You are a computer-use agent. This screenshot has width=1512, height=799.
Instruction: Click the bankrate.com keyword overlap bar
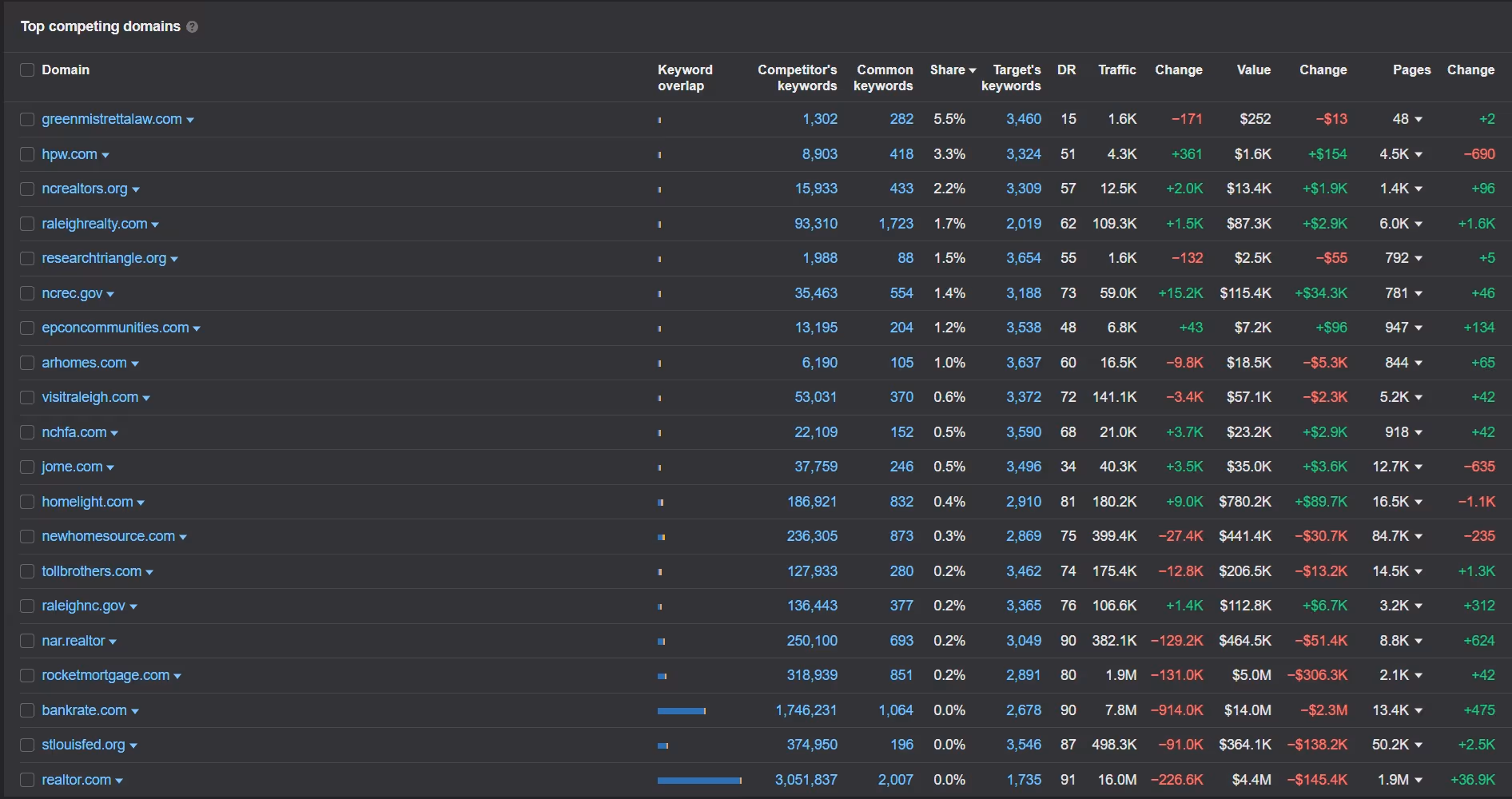point(682,711)
